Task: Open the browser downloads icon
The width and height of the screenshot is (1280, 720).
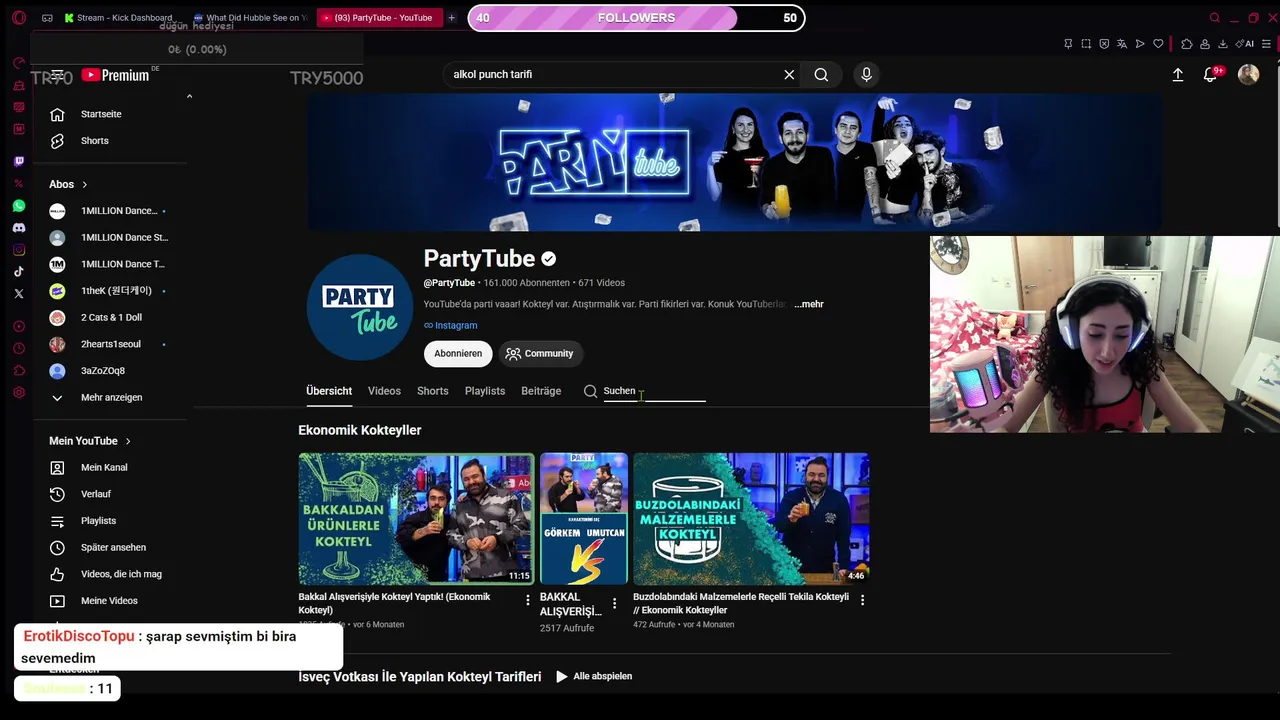Action: [1222, 44]
